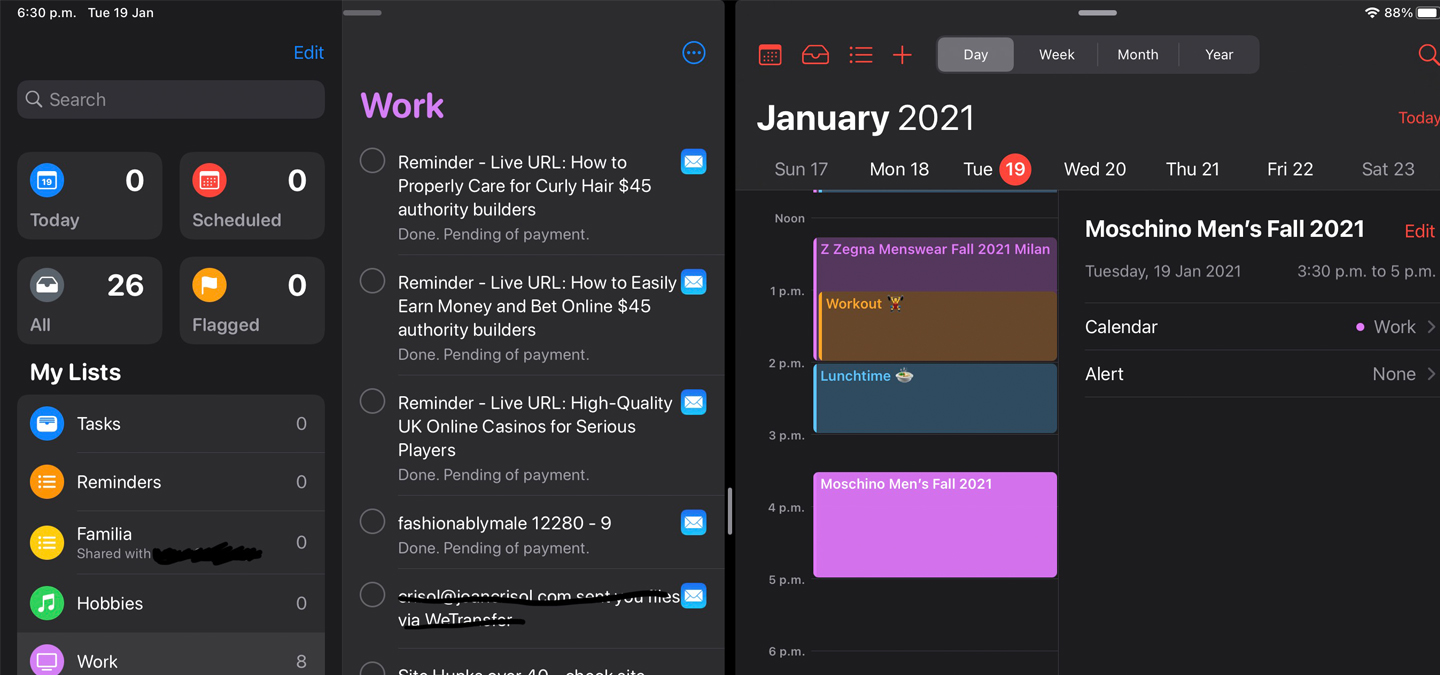This screenshot has width=1440, height=675.
Task: Mark the Curly Hair reminder as complete
Action: [372, 160]
